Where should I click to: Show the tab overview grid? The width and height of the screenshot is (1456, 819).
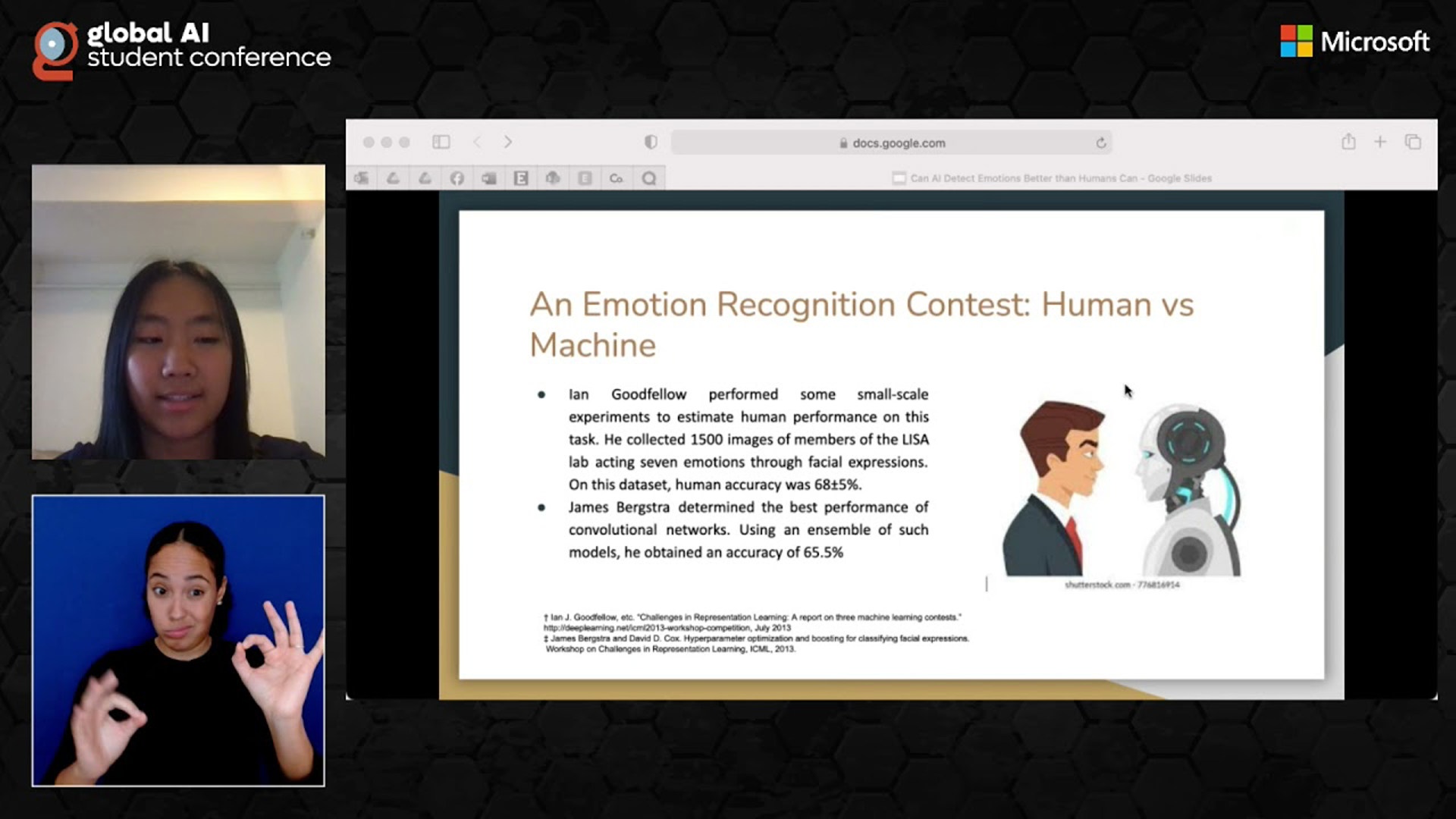(x=1413, y=142)
